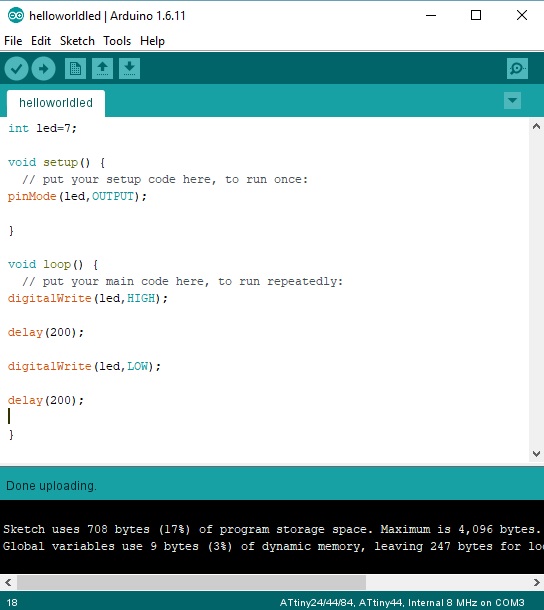Open the File menu
Screen dimensions: 544x610
tap(13, 41)
